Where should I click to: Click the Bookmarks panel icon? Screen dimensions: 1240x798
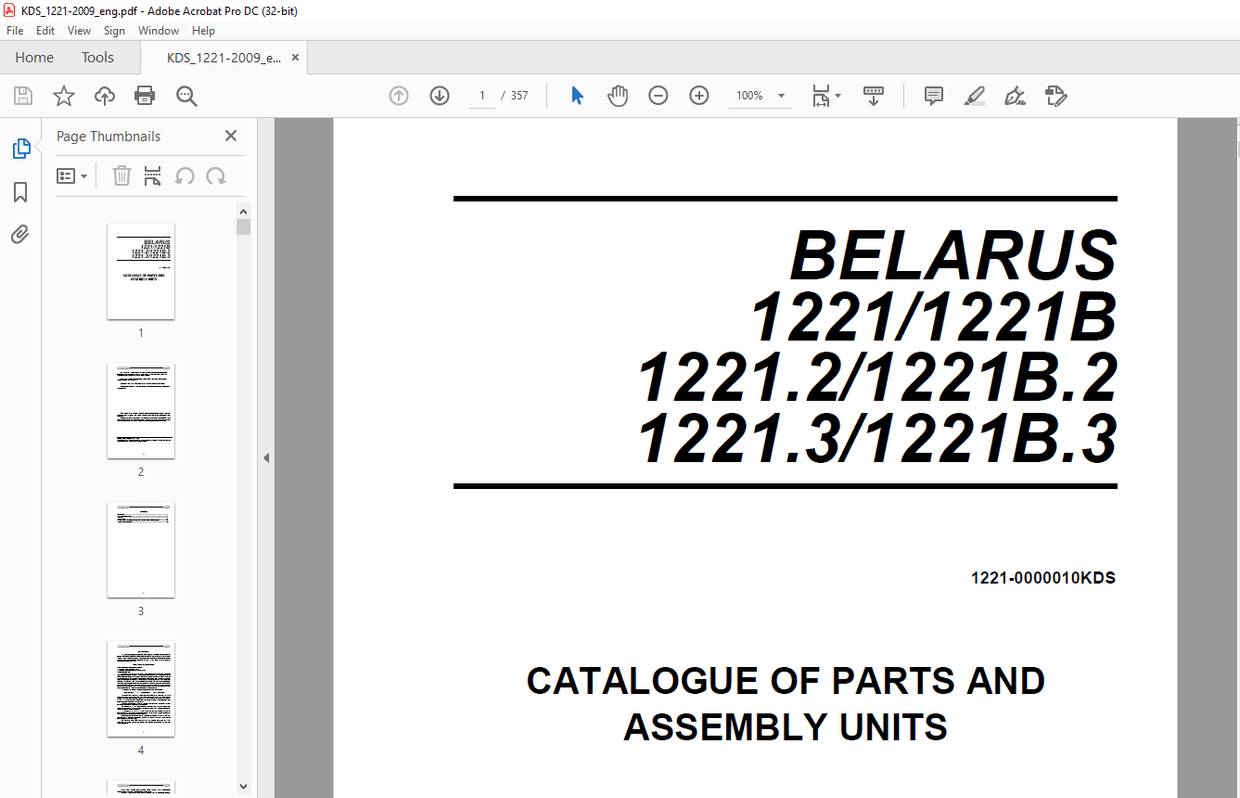pos(20,192)
